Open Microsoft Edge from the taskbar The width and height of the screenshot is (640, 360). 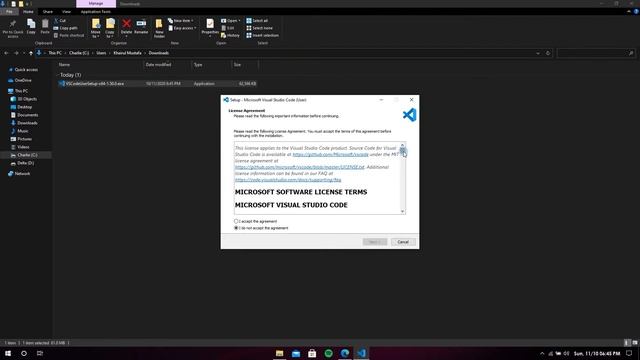pos(345,353)
